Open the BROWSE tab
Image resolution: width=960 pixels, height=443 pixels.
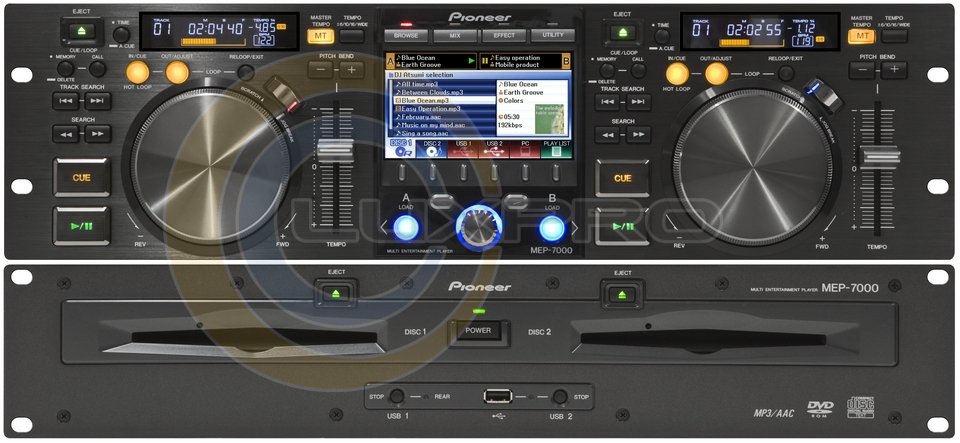(406, 34)
